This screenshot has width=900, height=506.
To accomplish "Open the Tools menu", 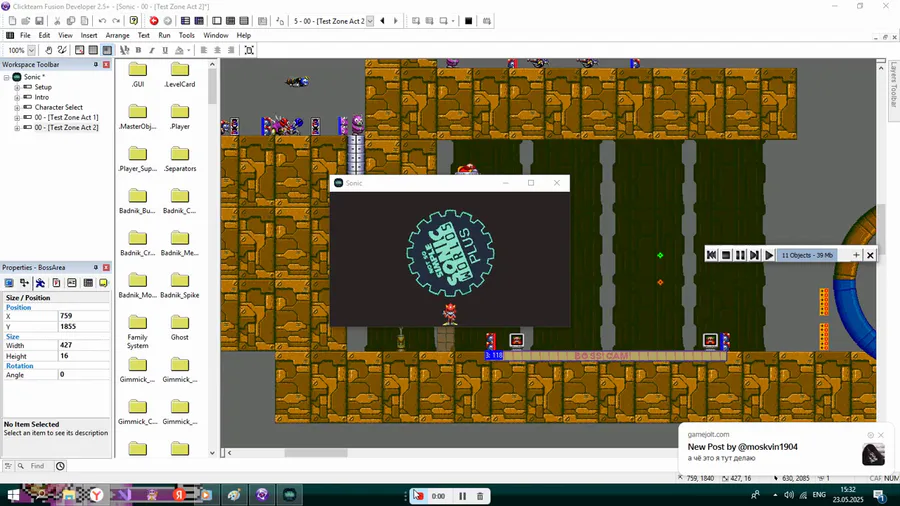I will [x=187, y=36].
